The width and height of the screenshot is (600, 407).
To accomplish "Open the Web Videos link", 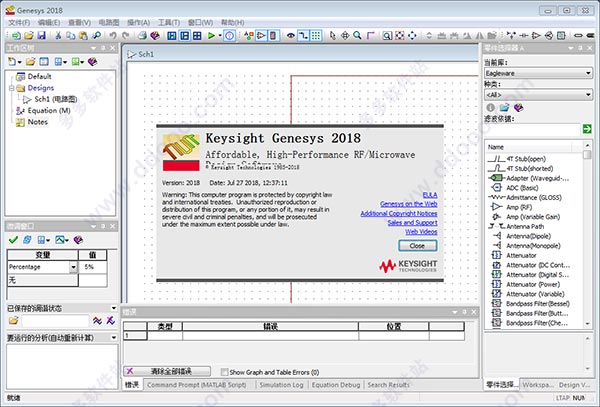I will (x=421, y=232).
